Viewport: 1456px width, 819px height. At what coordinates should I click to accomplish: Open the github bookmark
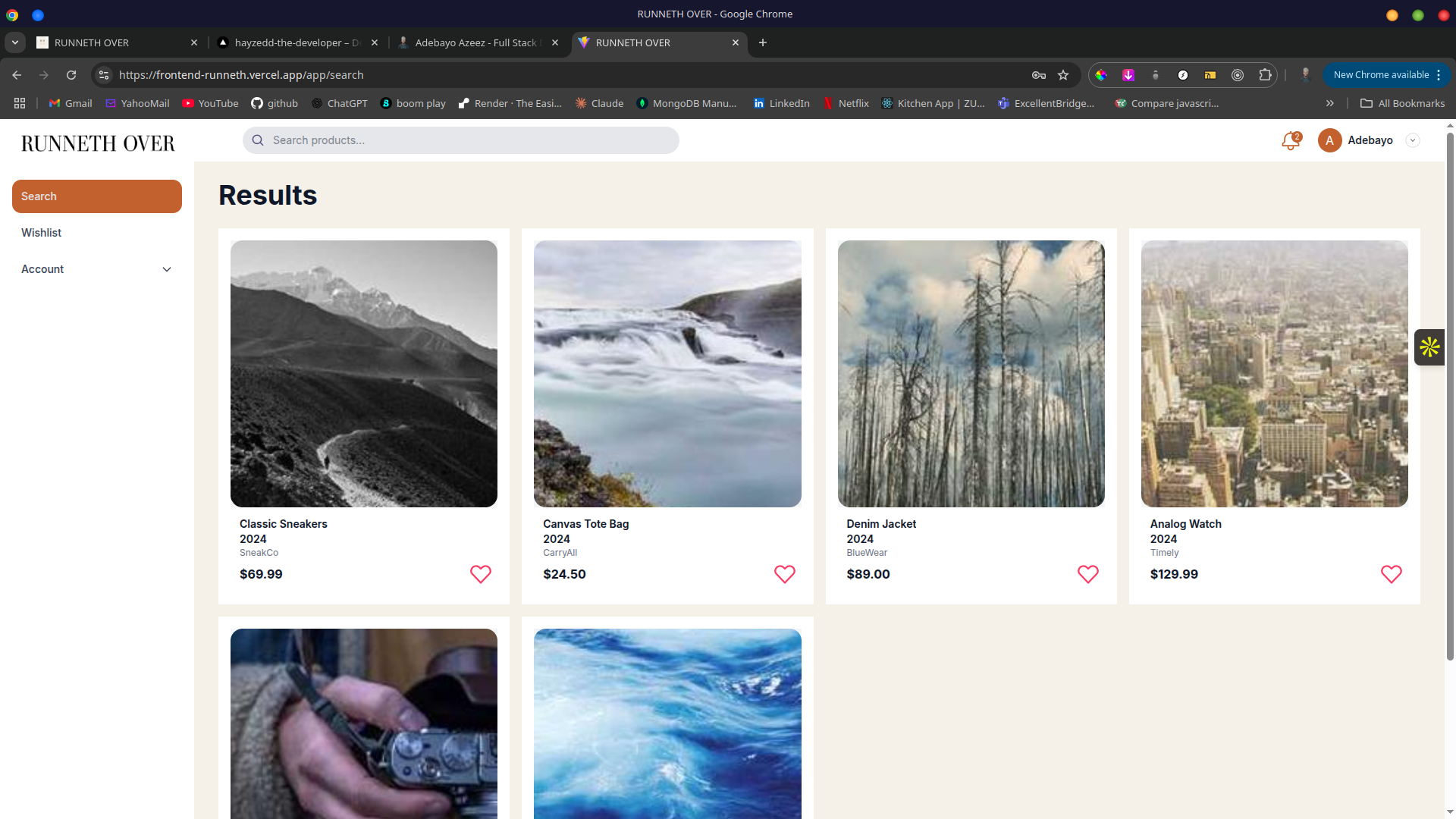pyautogui.click(x=275, y=103)
